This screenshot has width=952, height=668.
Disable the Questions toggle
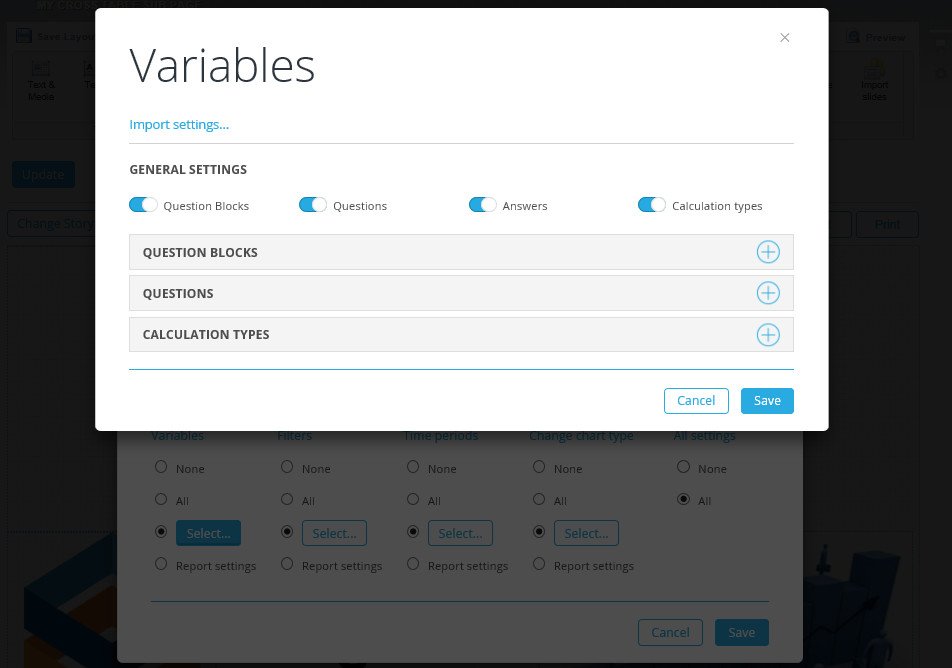(313, 205)
